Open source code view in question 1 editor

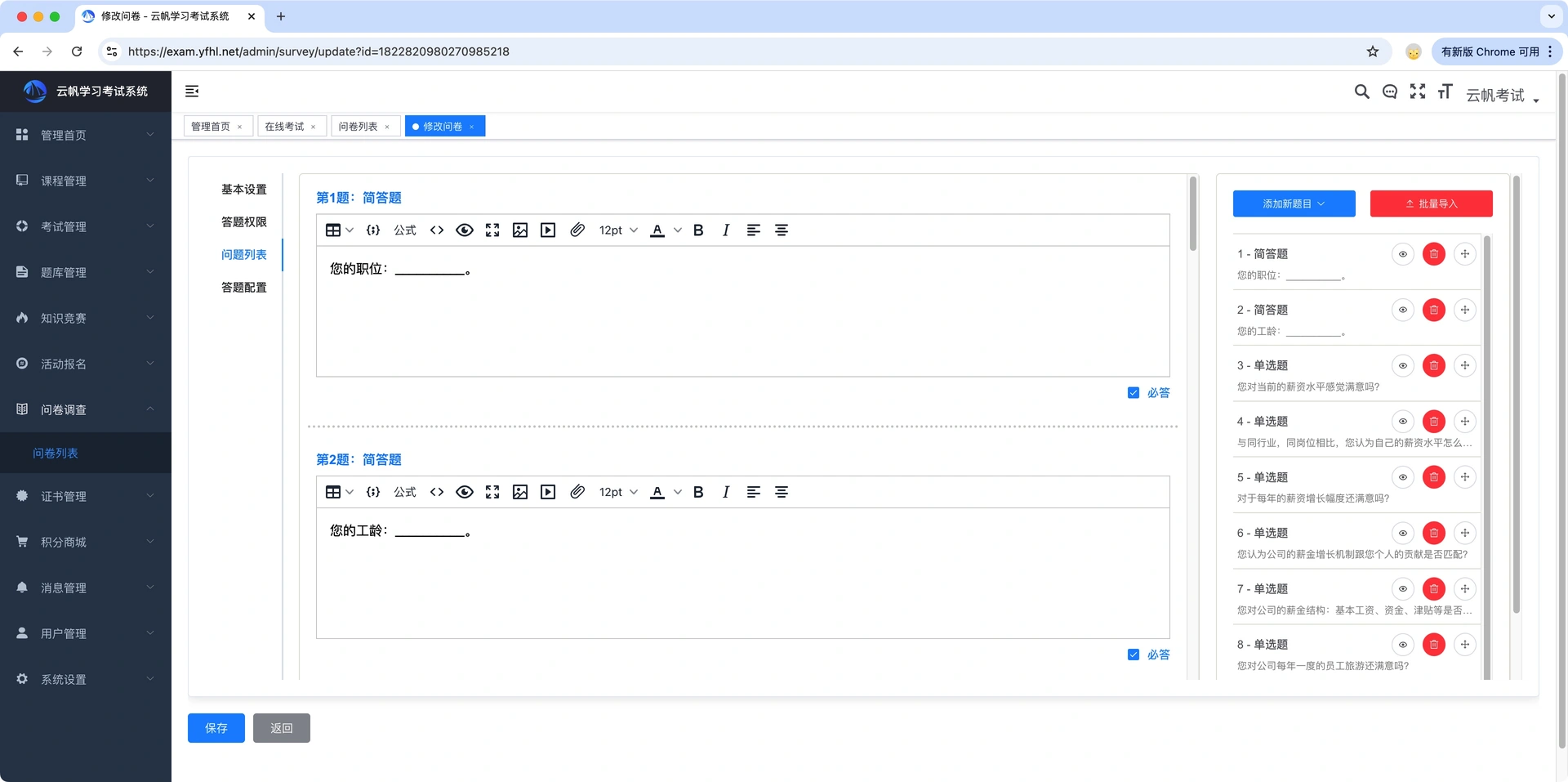pyautogui.click(x=437, y=230)
